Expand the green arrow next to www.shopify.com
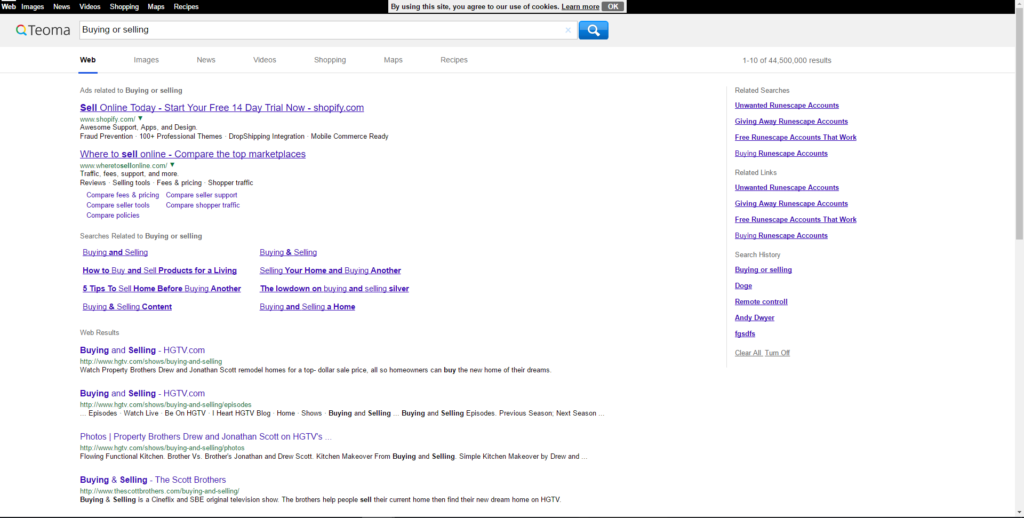This screenshot has height=518, width=1024. click(x=140, y=119)
